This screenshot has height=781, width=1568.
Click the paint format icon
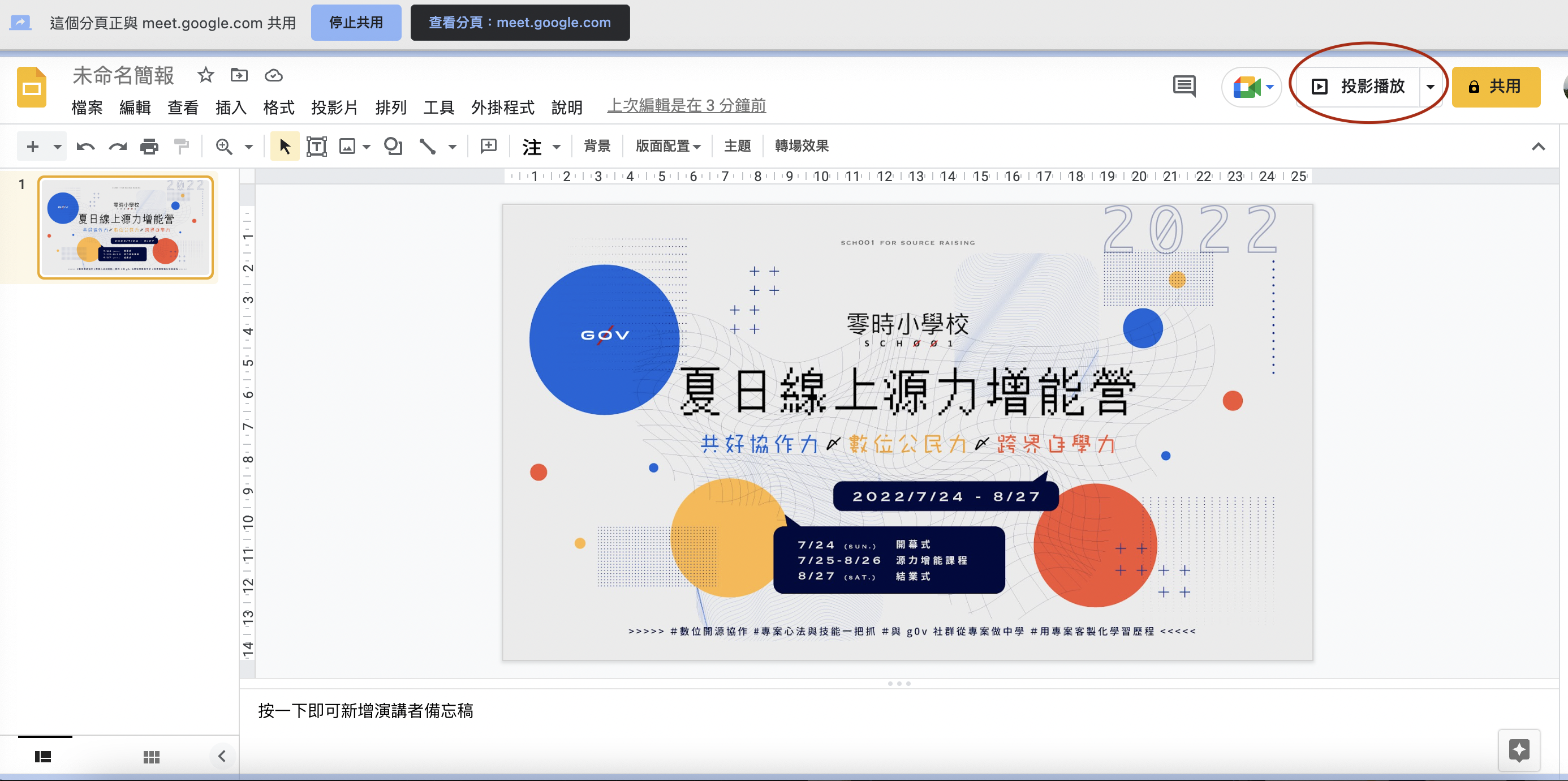tap(182, 146)
